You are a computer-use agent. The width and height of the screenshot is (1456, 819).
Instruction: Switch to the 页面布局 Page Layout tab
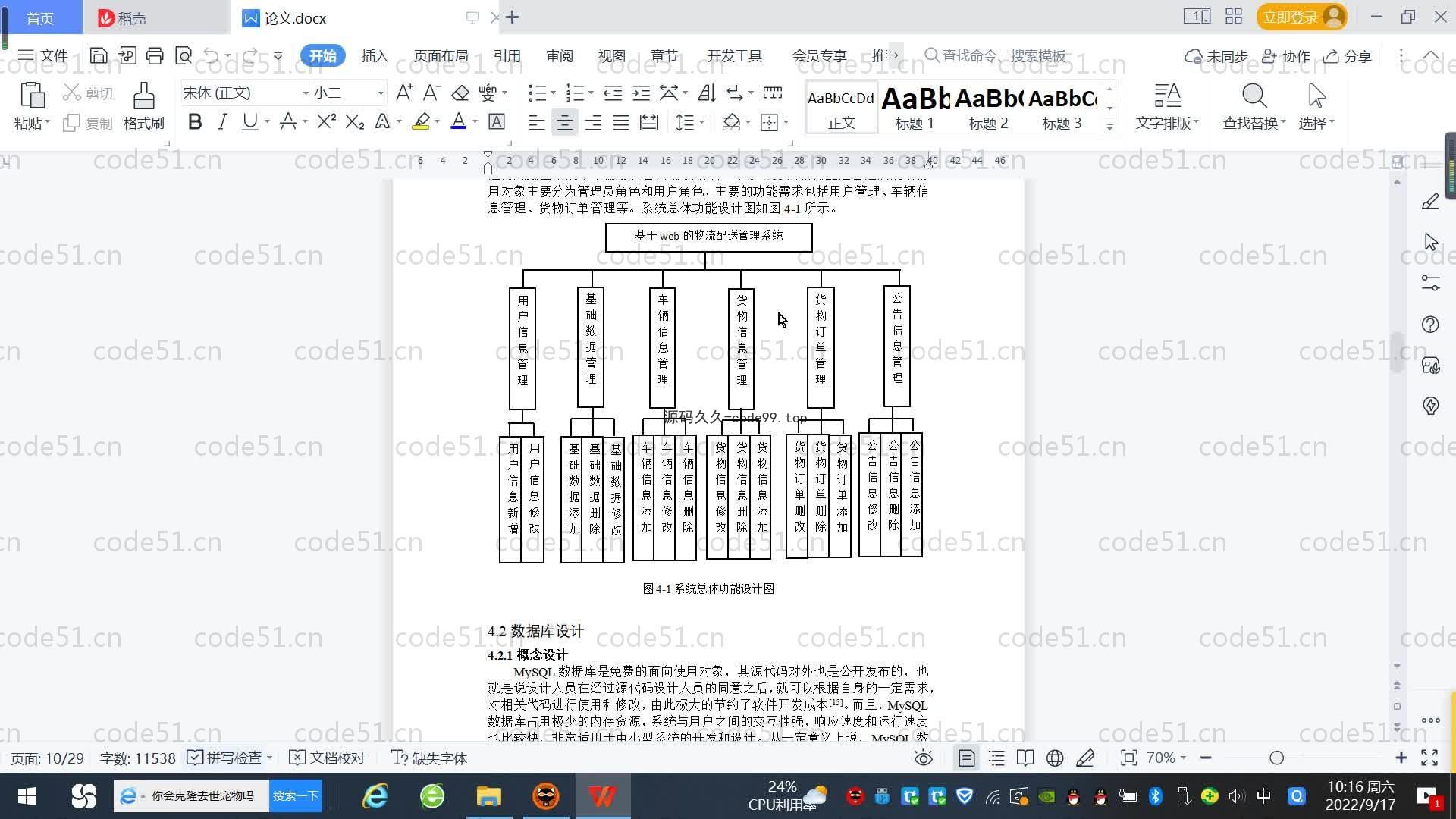(x=441, y=55)
